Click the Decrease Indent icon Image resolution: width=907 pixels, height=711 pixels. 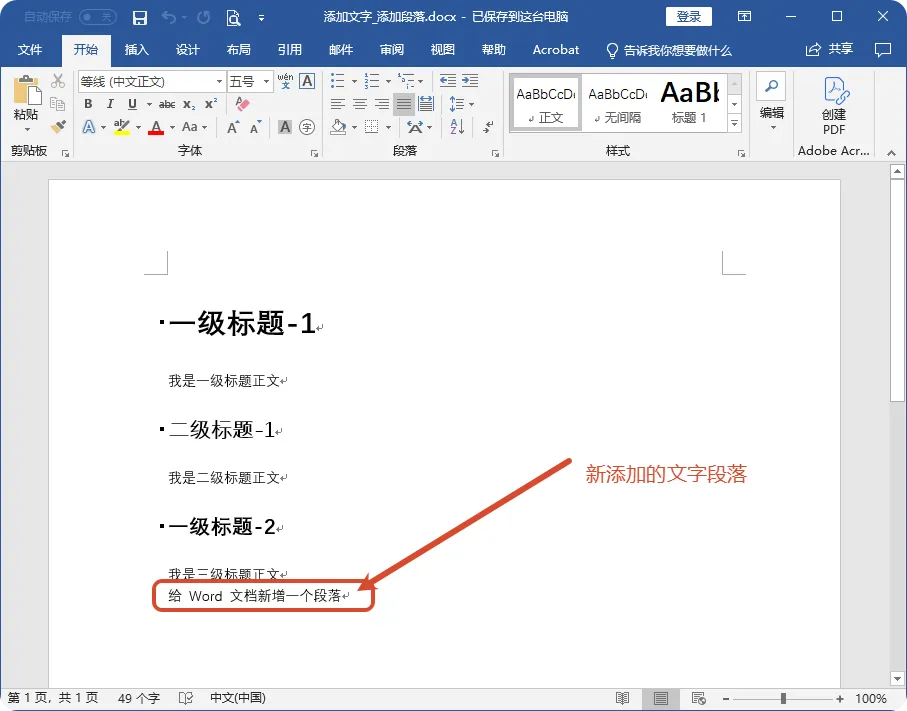click(x=448, y=81)
